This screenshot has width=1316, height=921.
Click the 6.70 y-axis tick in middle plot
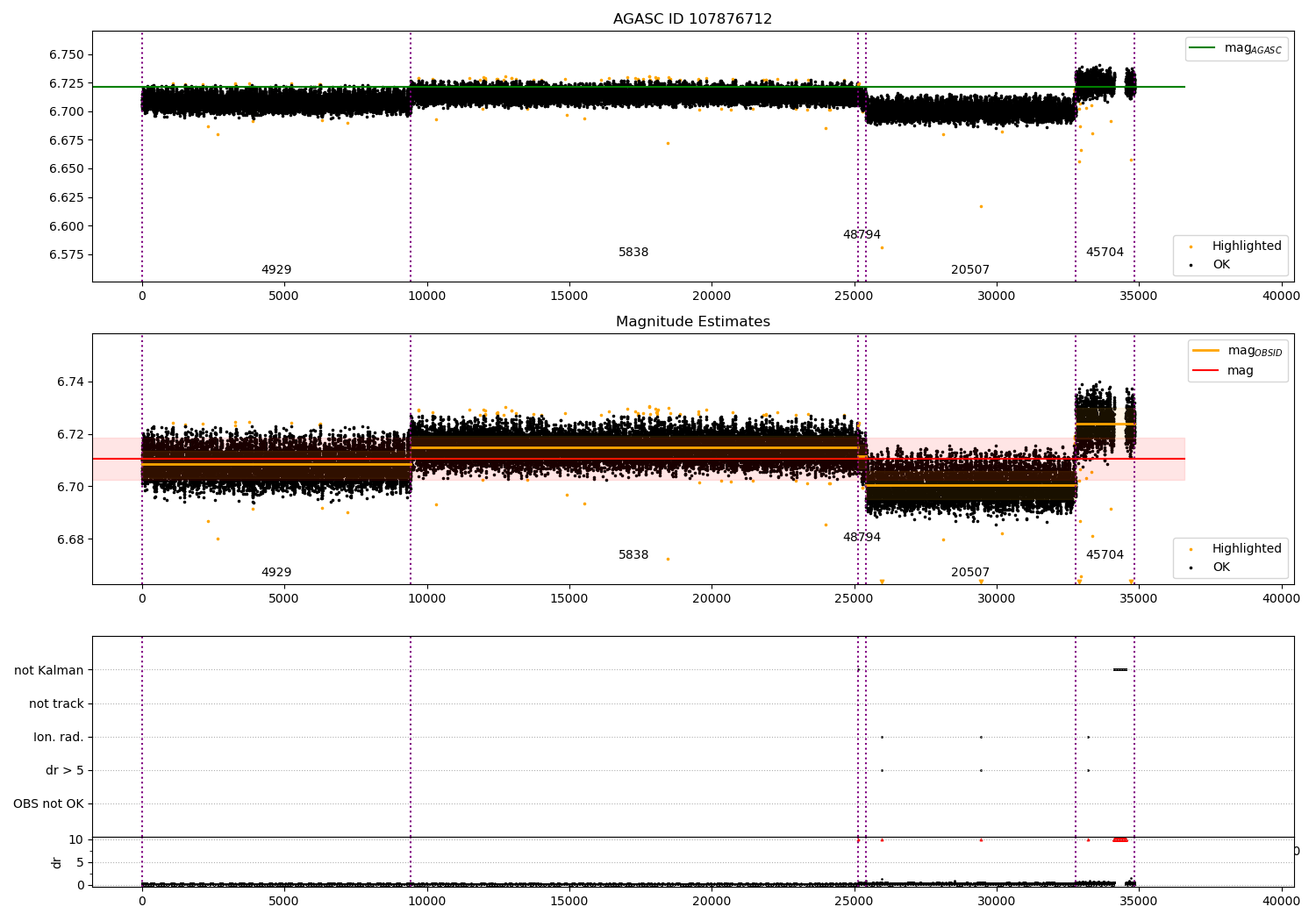pyautogui.click(x=71, y=487)
